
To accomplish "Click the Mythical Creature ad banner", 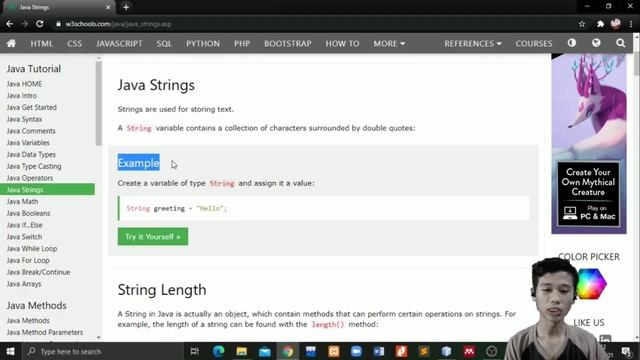I will [589, 144].
